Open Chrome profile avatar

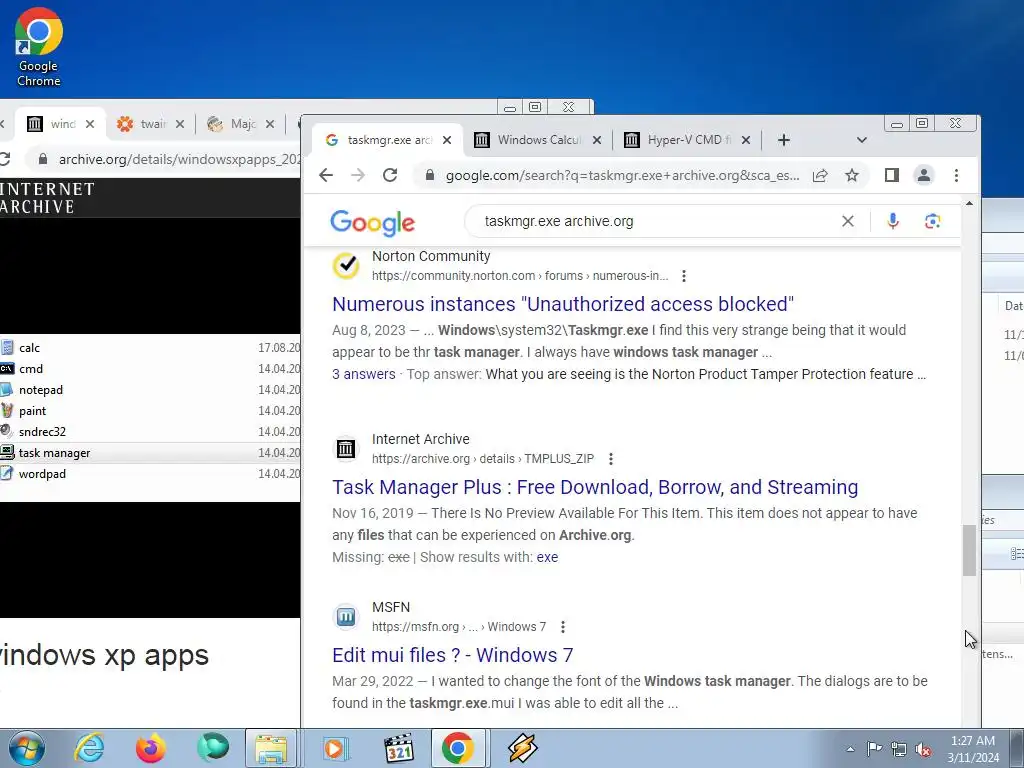click(x=923, y=175)
